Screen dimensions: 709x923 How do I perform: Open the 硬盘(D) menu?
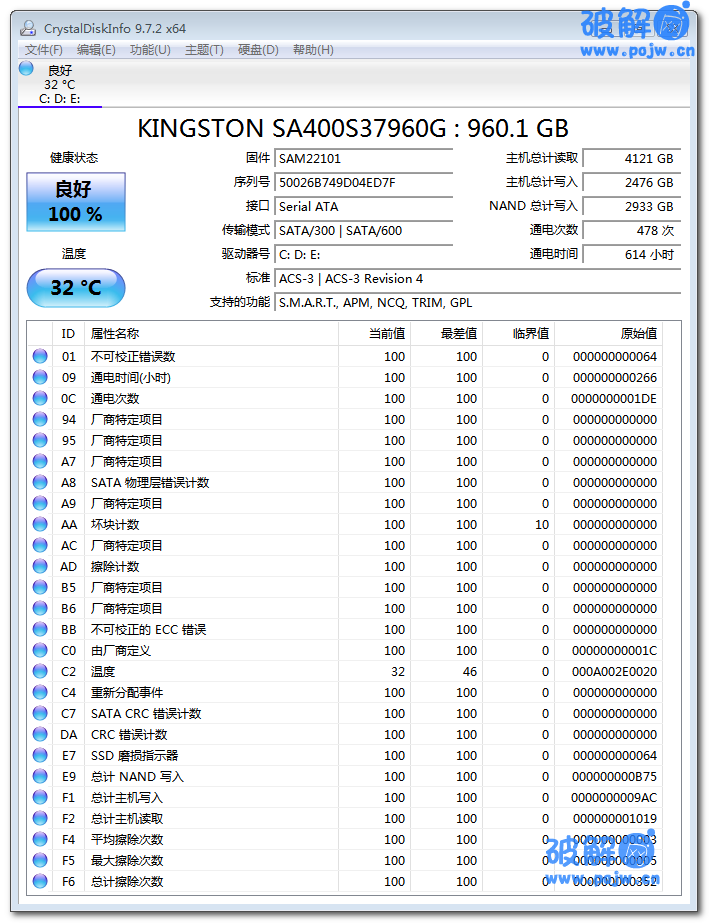[x=258, y=50]
